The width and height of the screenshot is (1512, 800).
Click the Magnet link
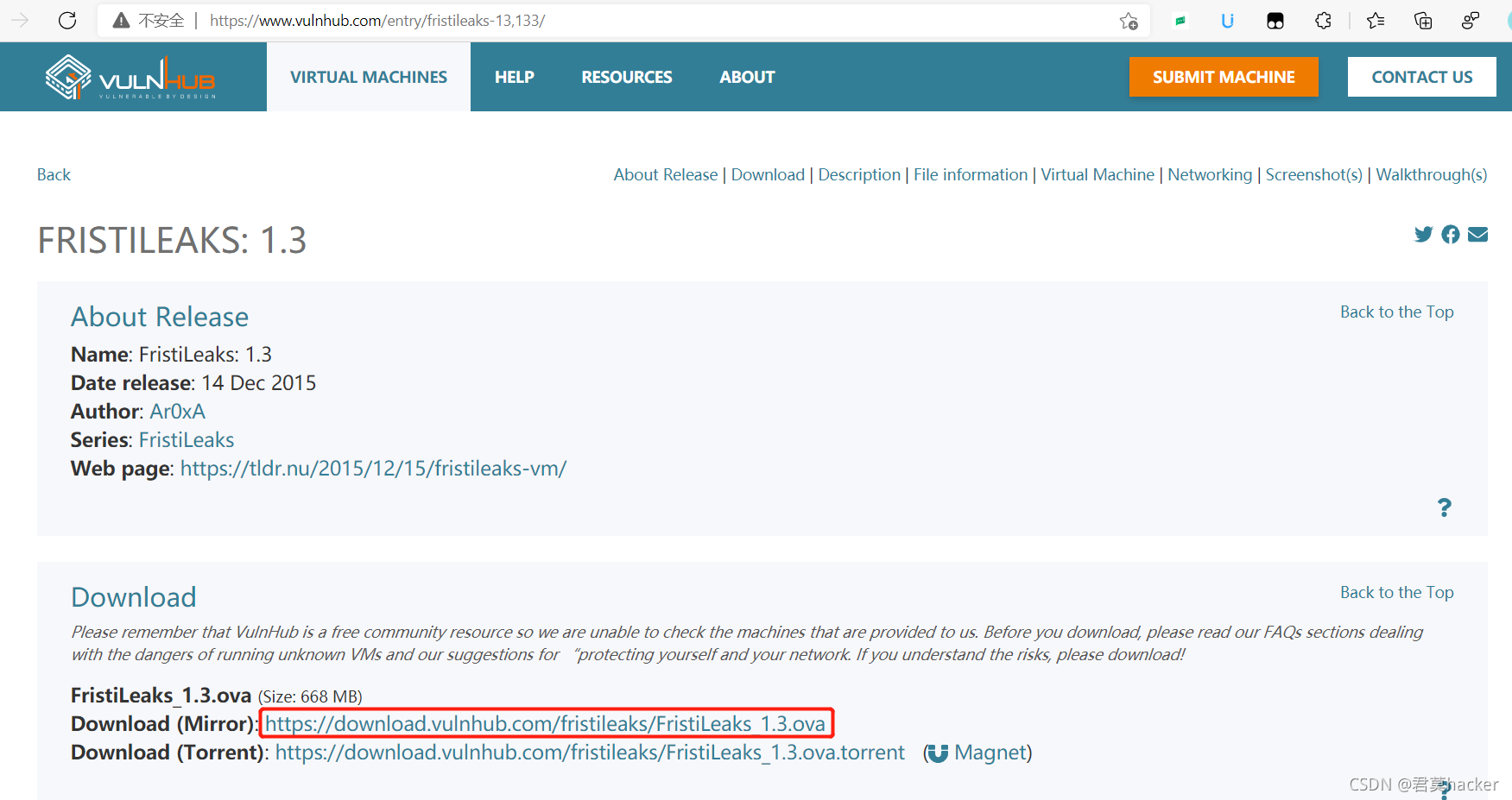tap(991, 753)
